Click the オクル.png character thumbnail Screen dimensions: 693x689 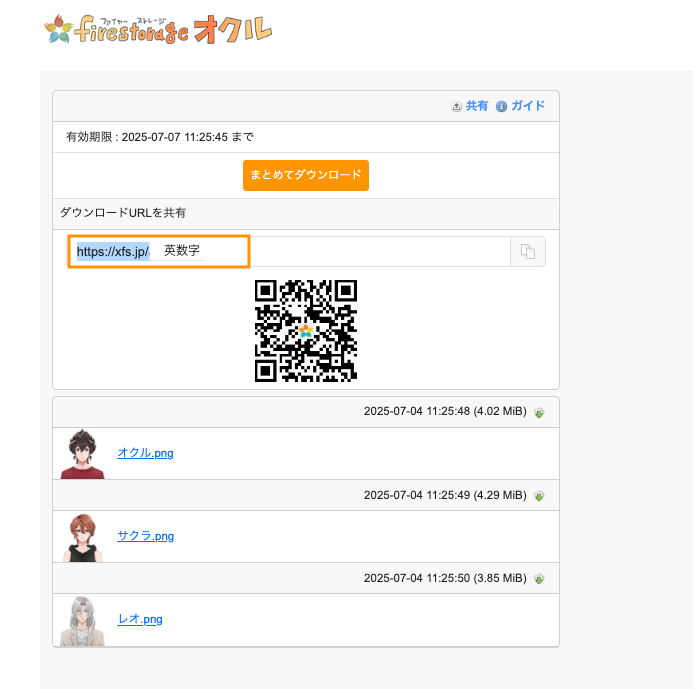(x=83, y=454)
